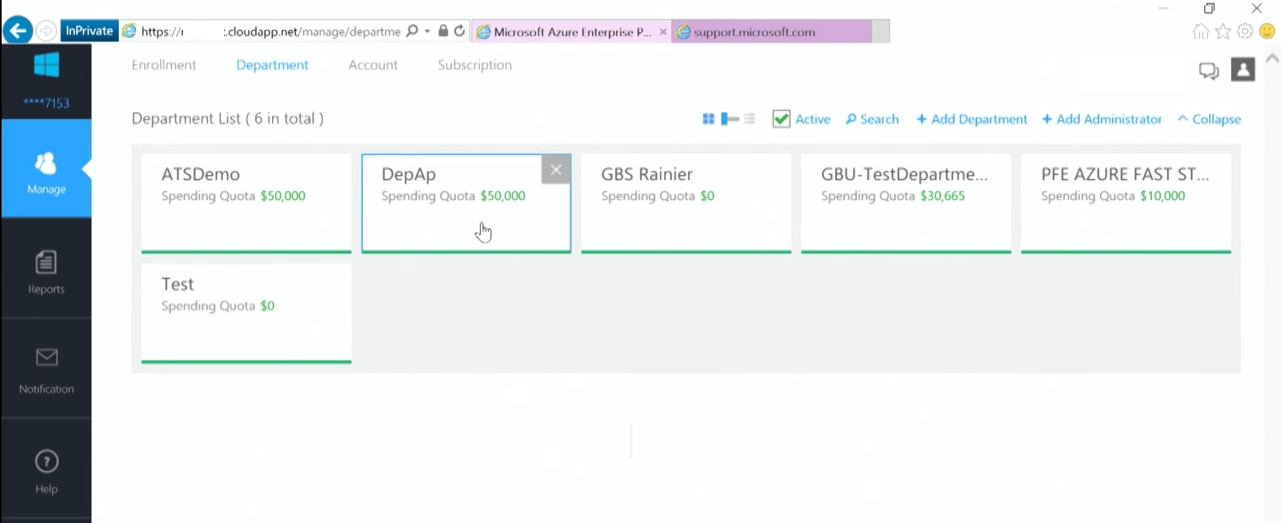Select the GBS Rainier department card
The width and height of the screenshot is (1281, 523).
686,203
